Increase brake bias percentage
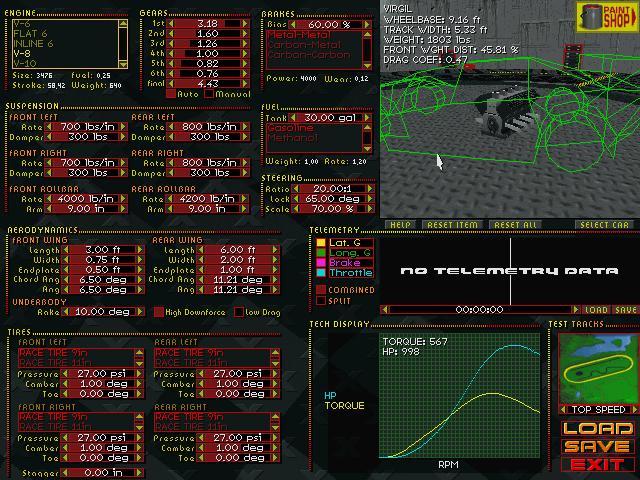The width and height of the screenshot is (640, 480). pyautogui.click(x=367, y=24)
